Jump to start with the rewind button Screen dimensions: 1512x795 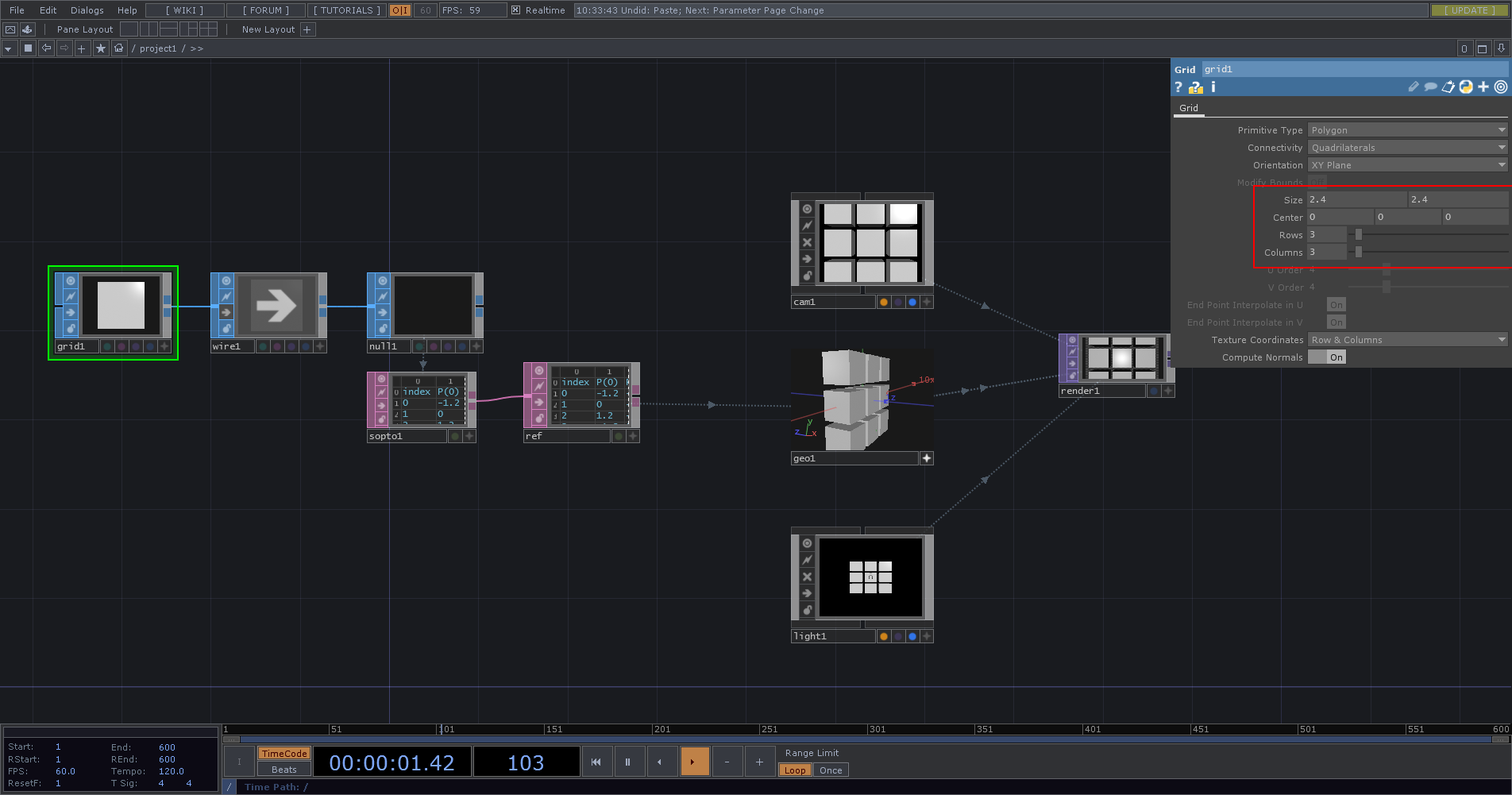point(596,762)
